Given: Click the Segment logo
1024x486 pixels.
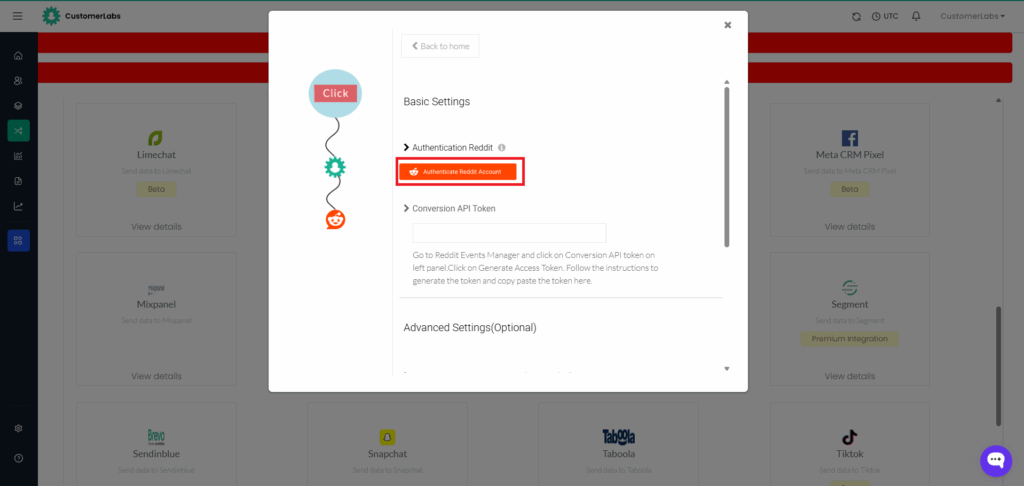Looking at the screenshot, I should [850, 287].
